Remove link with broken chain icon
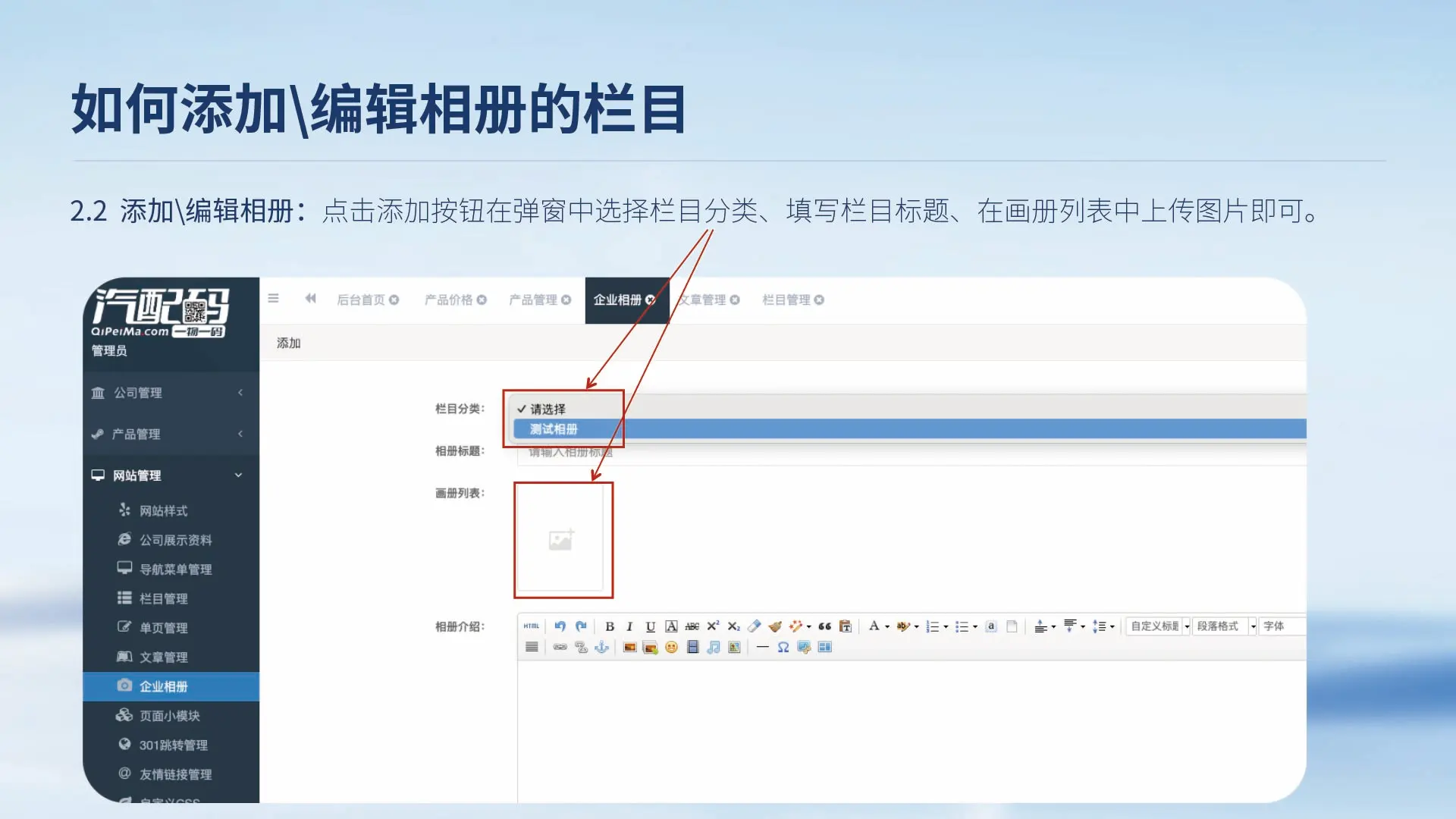1456x819 pixels. tap(581, 647)
